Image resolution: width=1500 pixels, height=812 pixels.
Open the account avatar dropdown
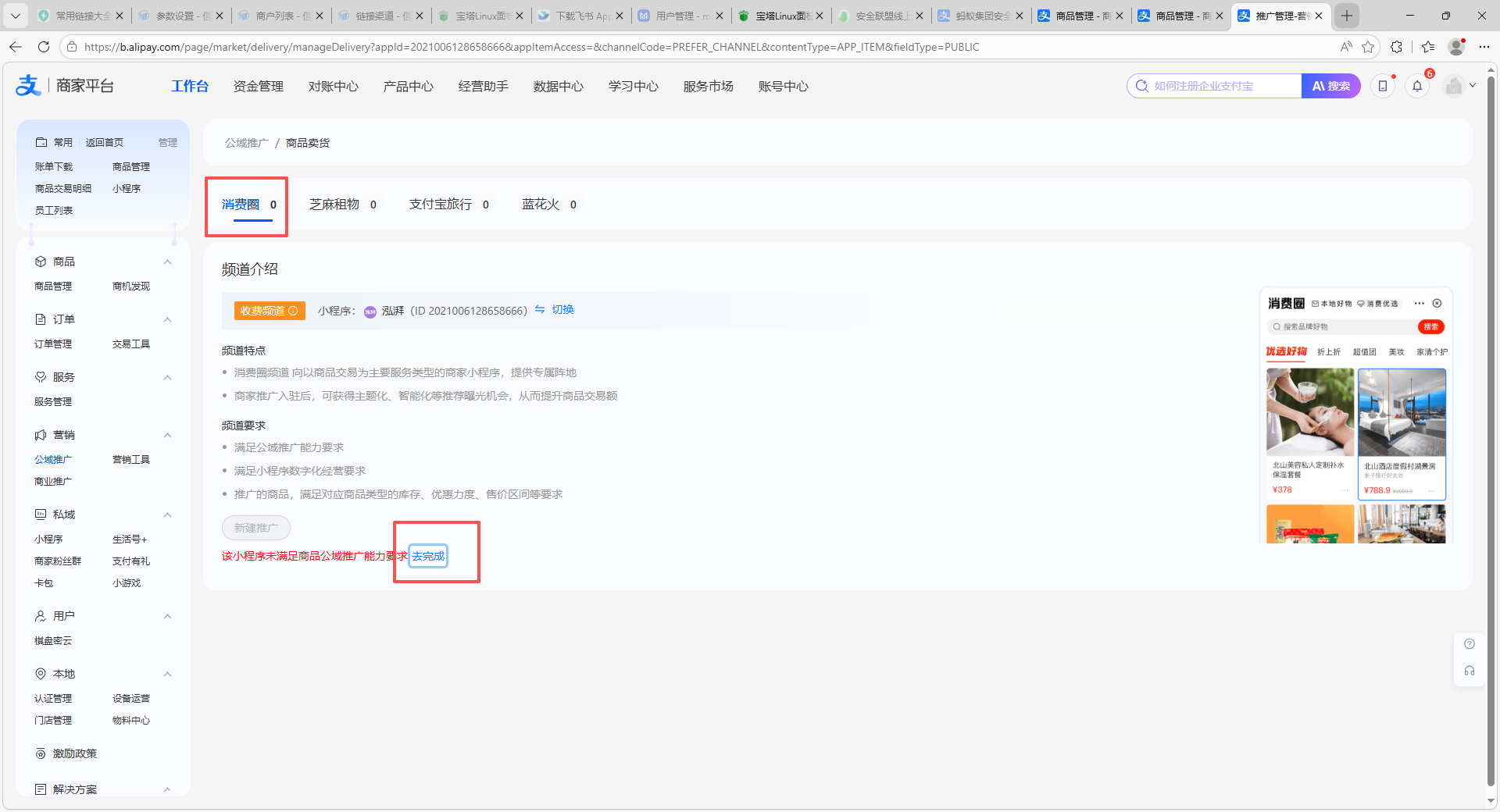(x=1459, y=86)
